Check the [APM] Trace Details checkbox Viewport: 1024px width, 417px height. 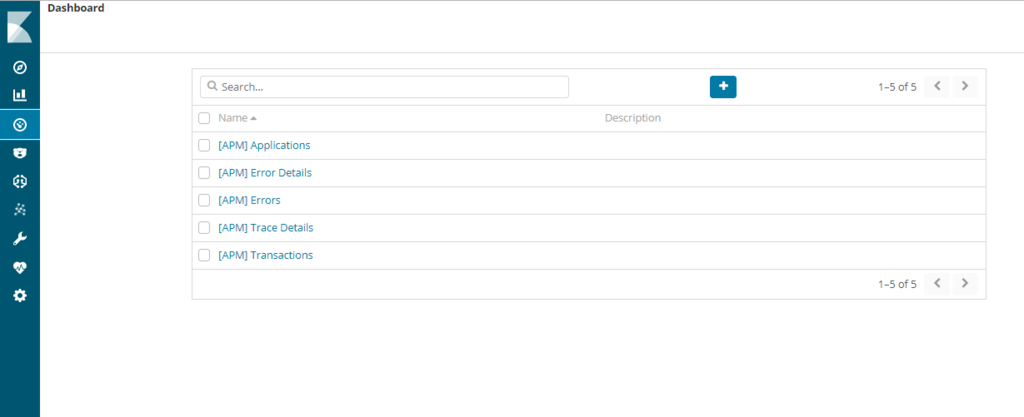coord(204,228)
